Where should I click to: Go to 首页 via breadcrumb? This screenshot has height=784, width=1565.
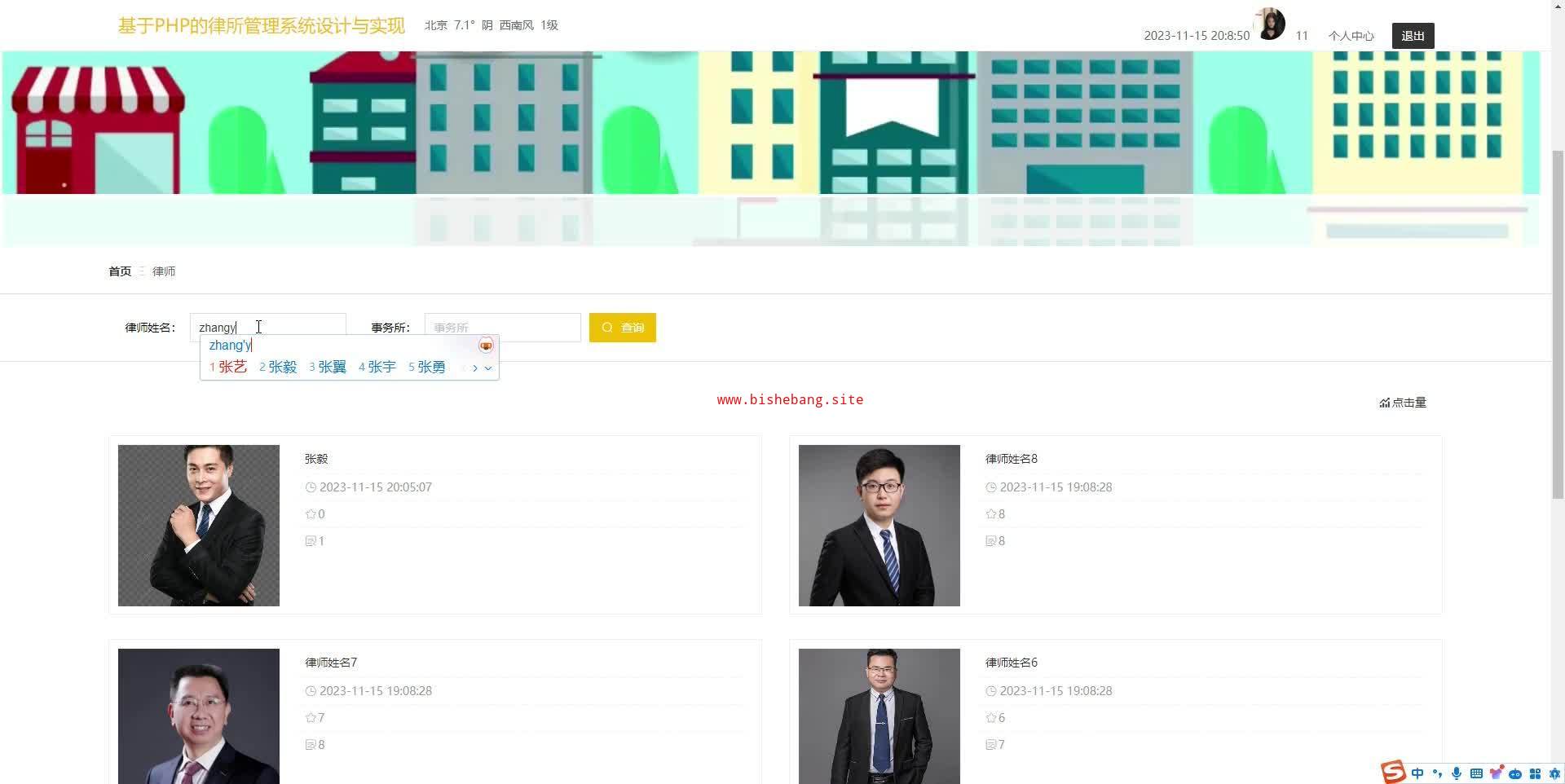(120, 271)
